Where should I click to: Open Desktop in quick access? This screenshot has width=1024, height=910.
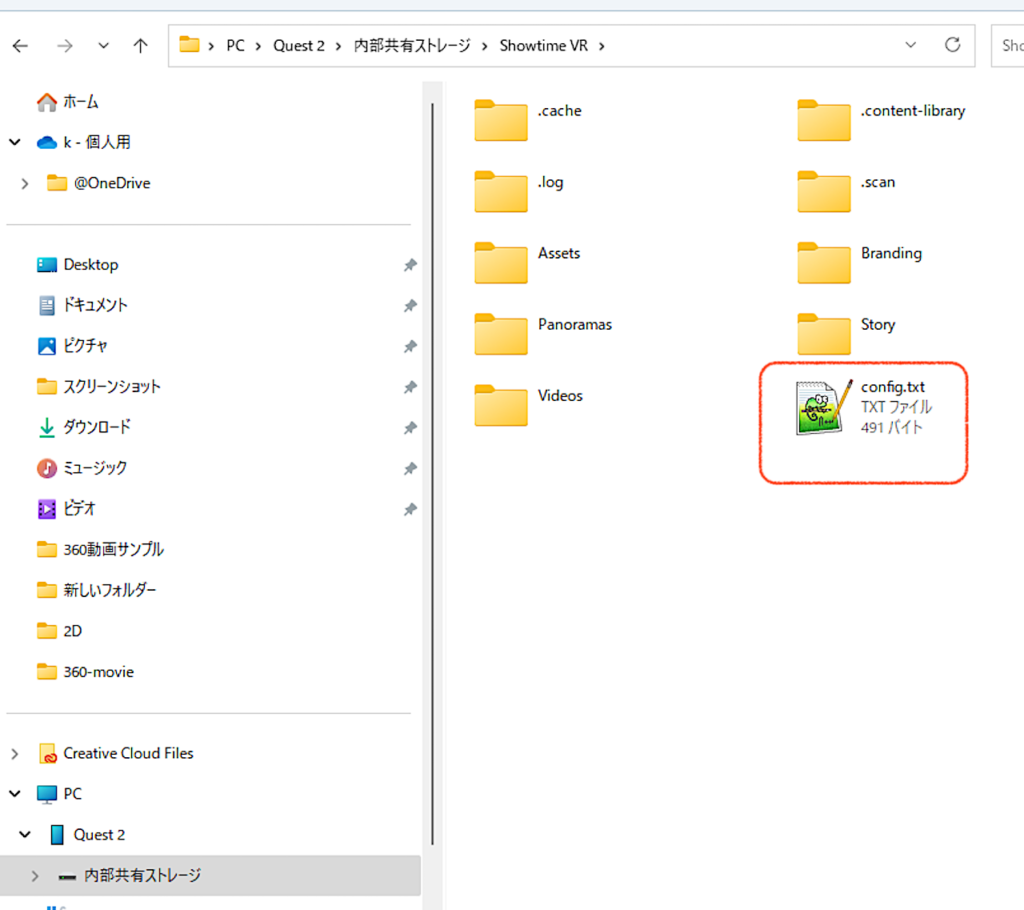point(78,265)
